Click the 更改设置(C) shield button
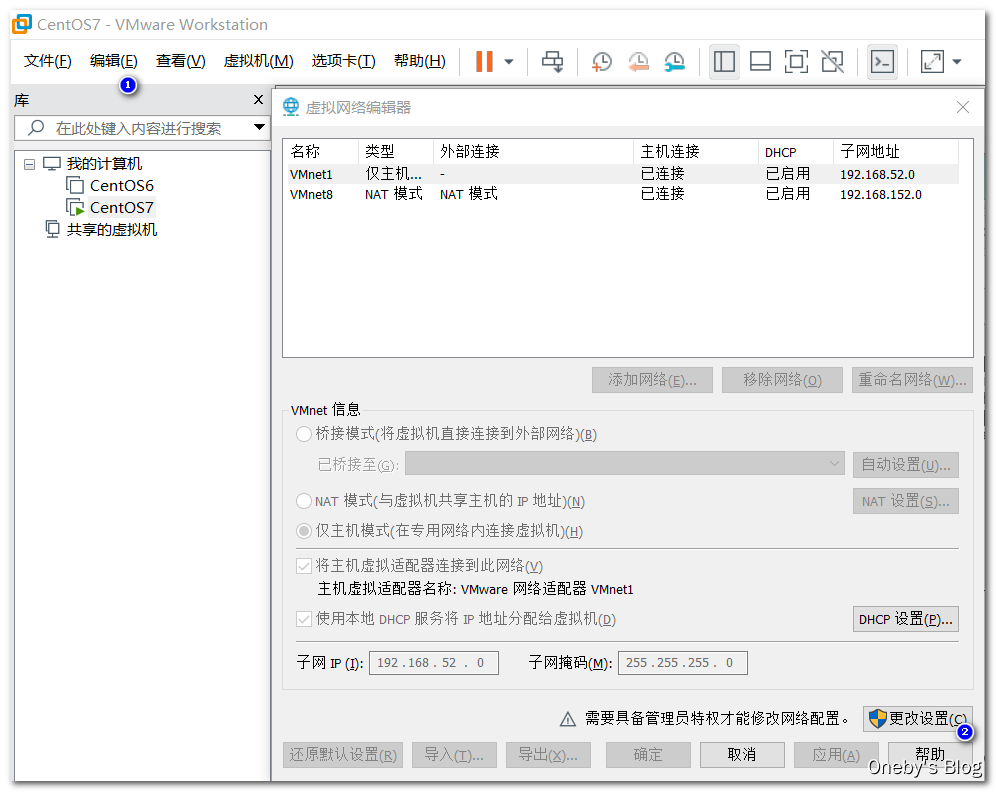The height and width of the screenshot is (792, 996). (917, 718)
